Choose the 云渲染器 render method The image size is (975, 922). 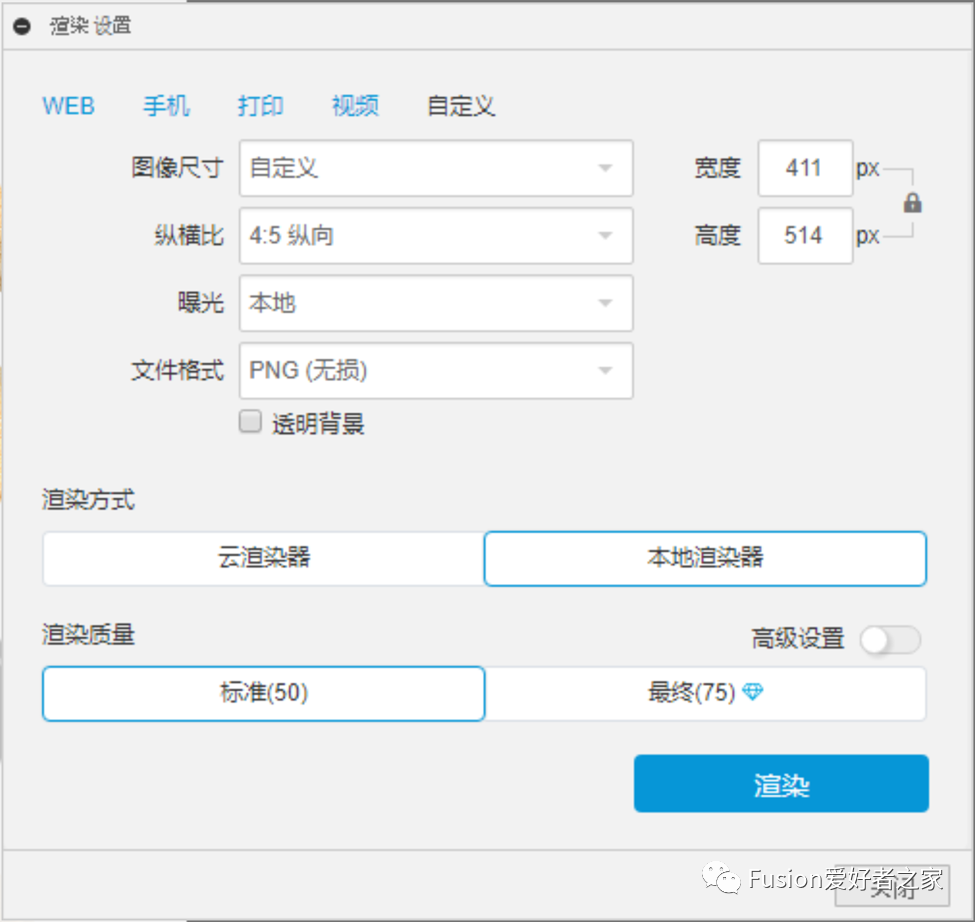click(x=264, y=558)
